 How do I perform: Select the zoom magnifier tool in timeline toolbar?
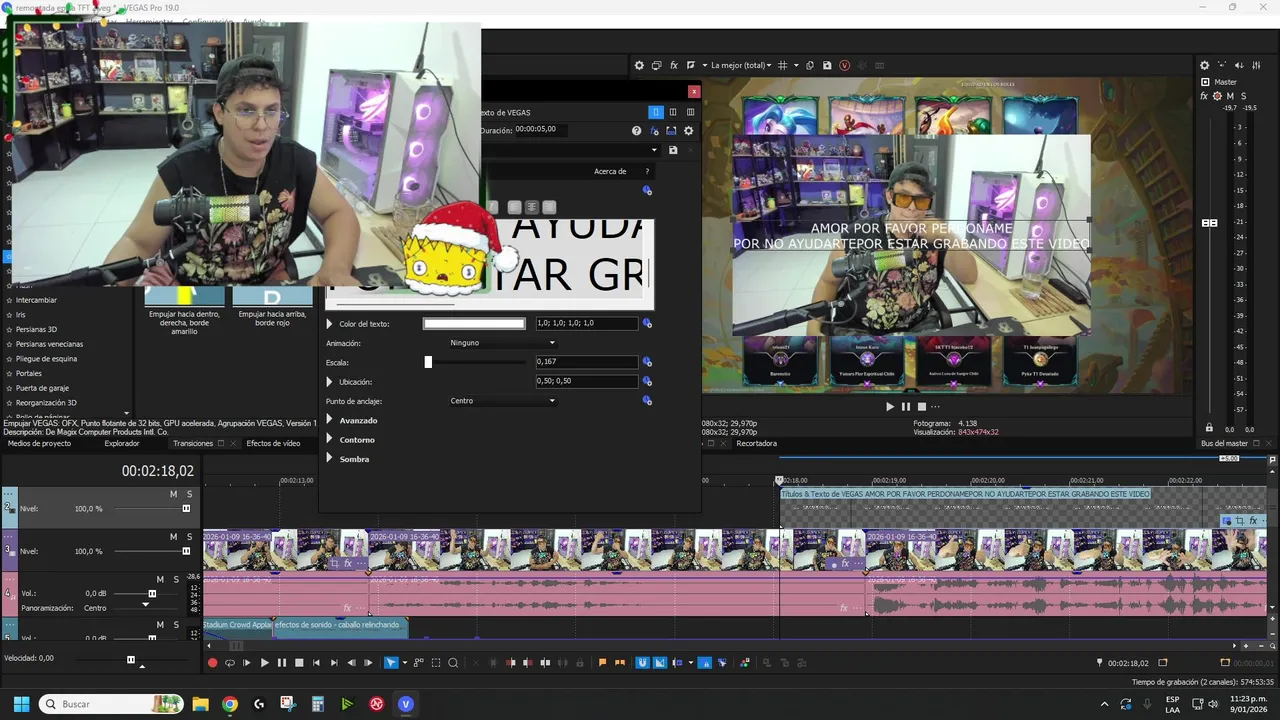453,663
